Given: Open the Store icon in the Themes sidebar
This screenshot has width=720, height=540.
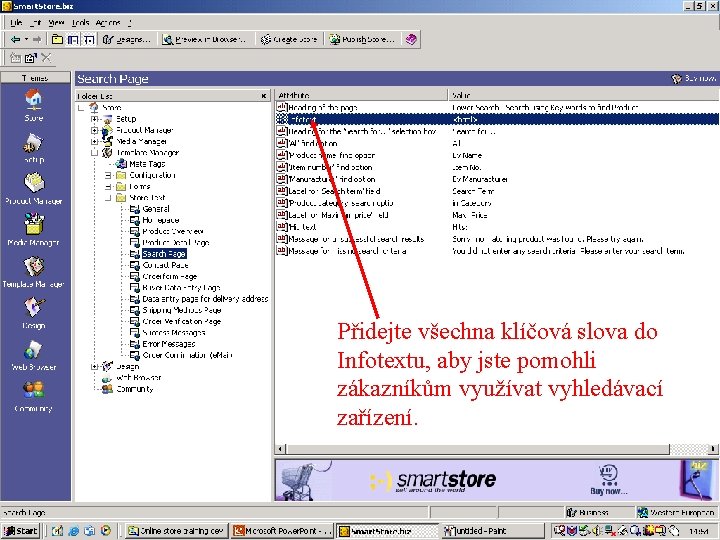Looking at the screenshot, I should tap(34, 105).
